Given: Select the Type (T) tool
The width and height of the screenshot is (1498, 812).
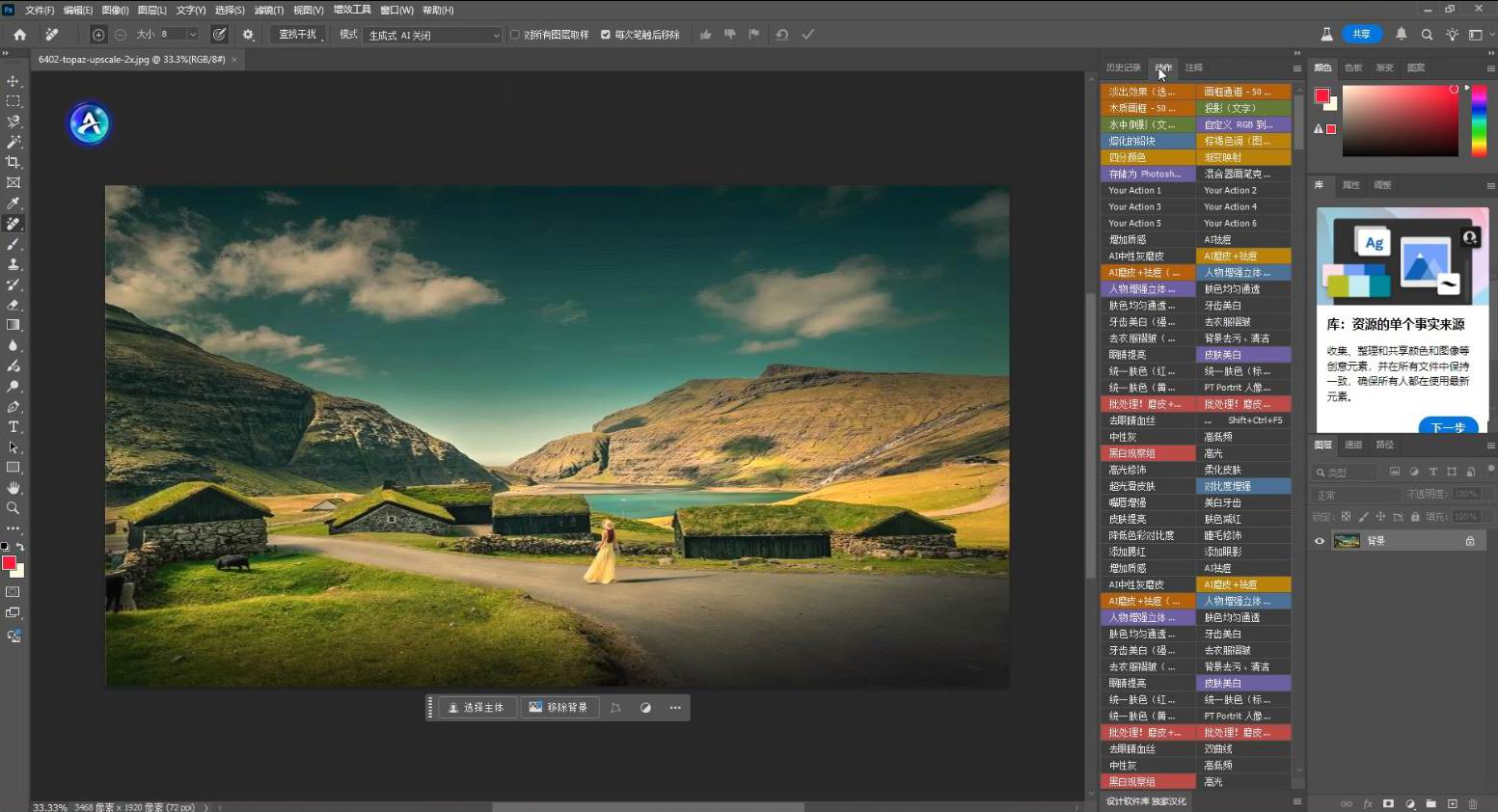Looking at the screenshot, I should (x=14, y=427).
